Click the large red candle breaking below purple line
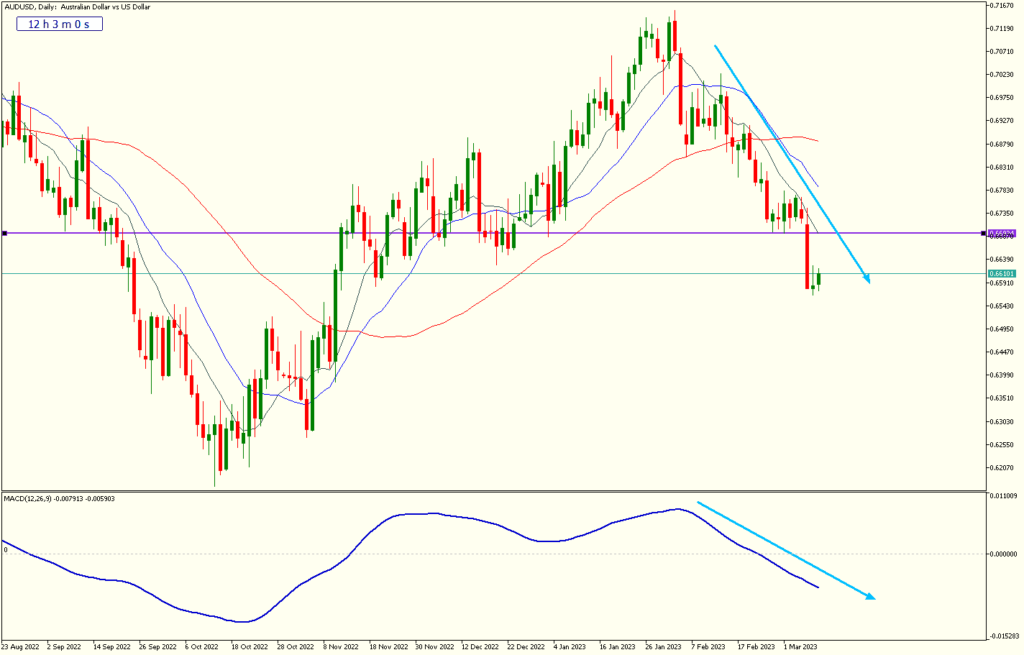Image resolution: width=1024 pixels, height=655 pixels. click(807, 257)
